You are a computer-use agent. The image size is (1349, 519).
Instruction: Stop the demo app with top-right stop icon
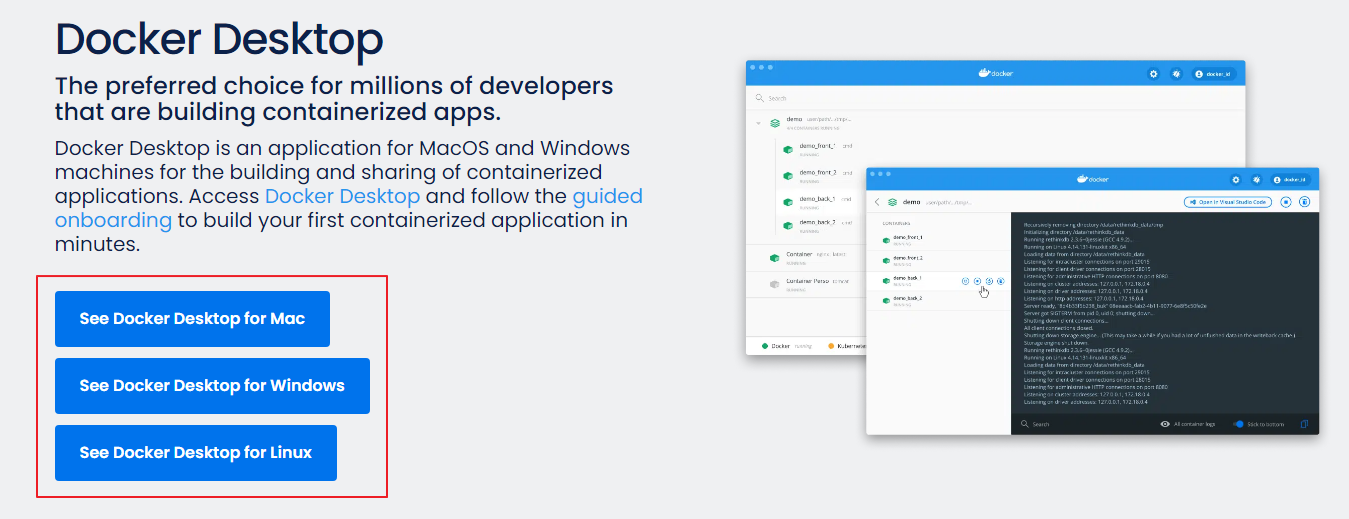click(1286, 202)
